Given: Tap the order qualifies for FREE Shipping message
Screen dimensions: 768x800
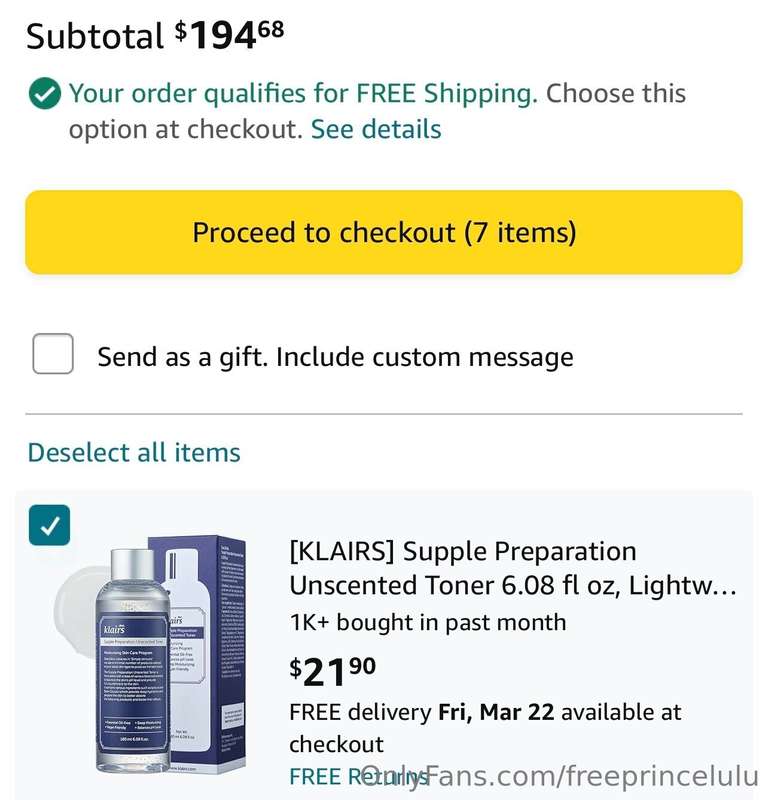Looking at the screenshot, I should click(303, 93).
